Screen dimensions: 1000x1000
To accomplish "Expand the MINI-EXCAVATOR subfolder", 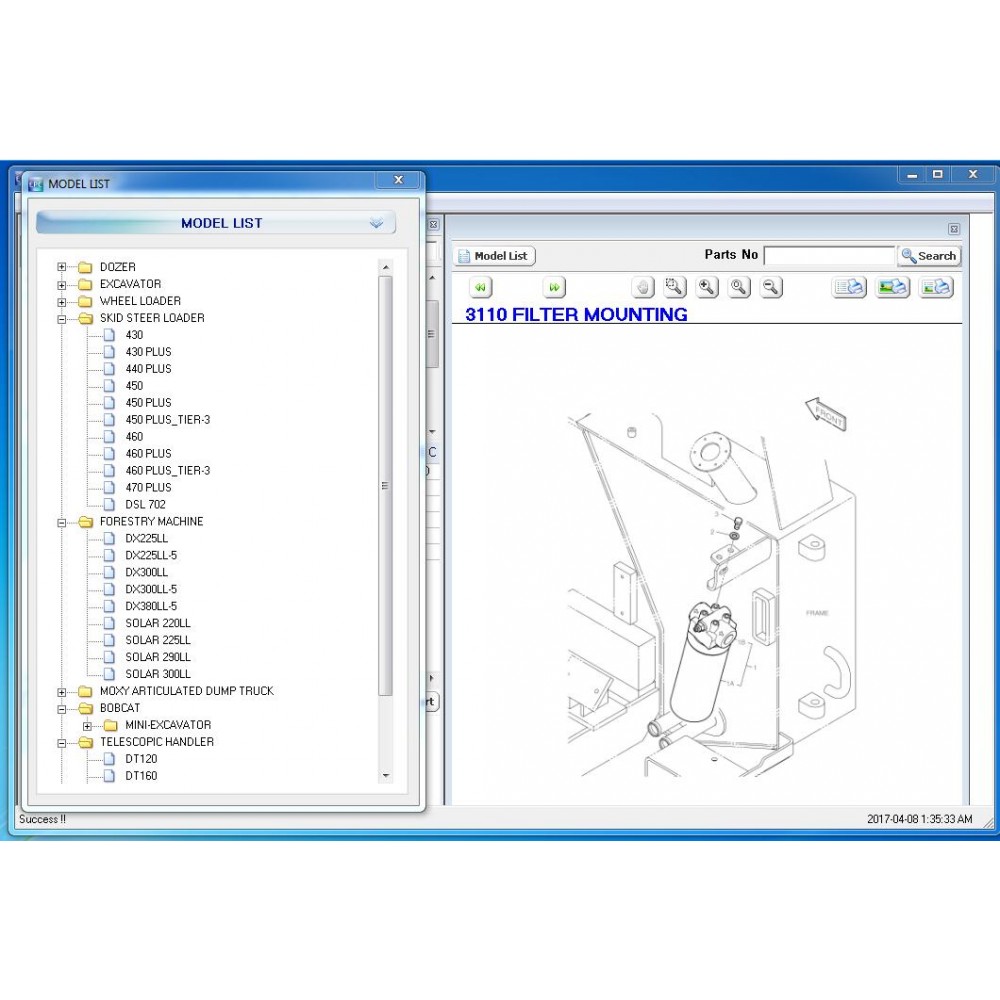I will point(88,726).
